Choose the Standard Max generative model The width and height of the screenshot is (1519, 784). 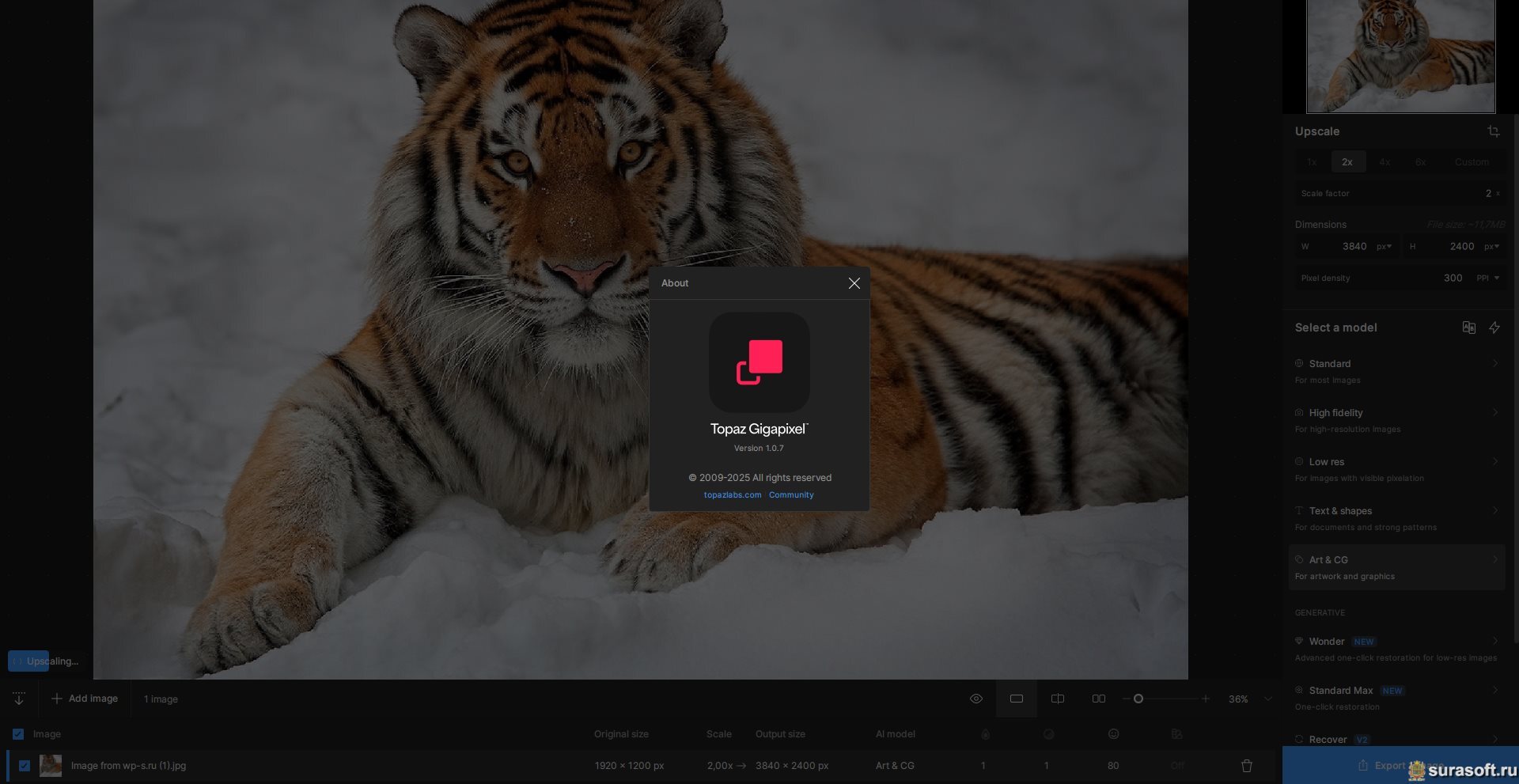(1397, 698)
